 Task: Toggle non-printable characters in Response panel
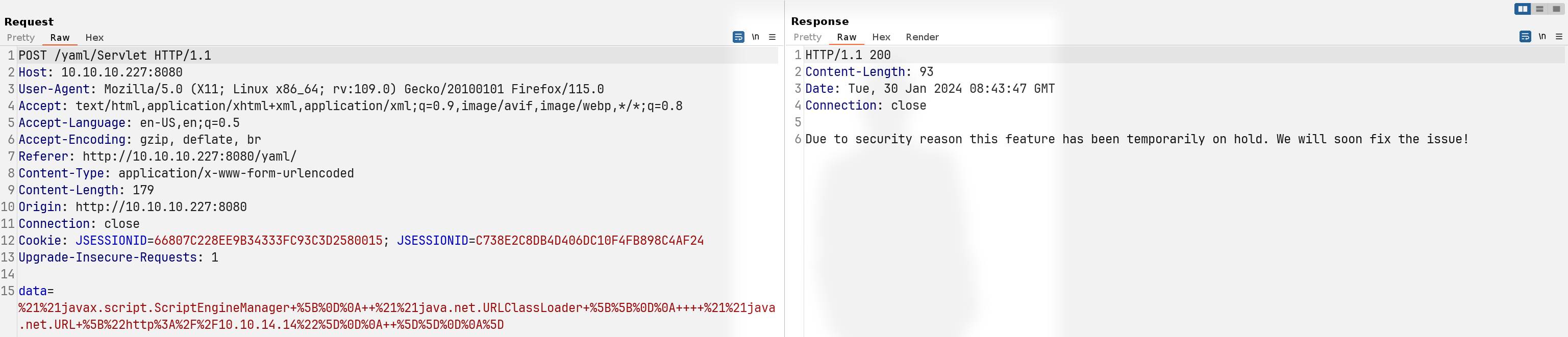click(x=1542, y=37)
